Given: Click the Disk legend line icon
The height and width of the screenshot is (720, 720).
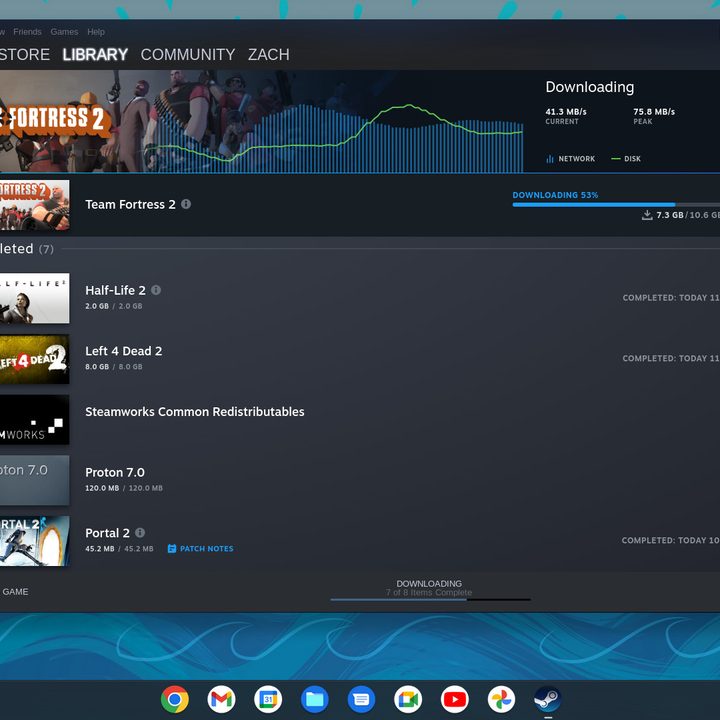Looking at the screenshot, I should [x=616, y=159].
